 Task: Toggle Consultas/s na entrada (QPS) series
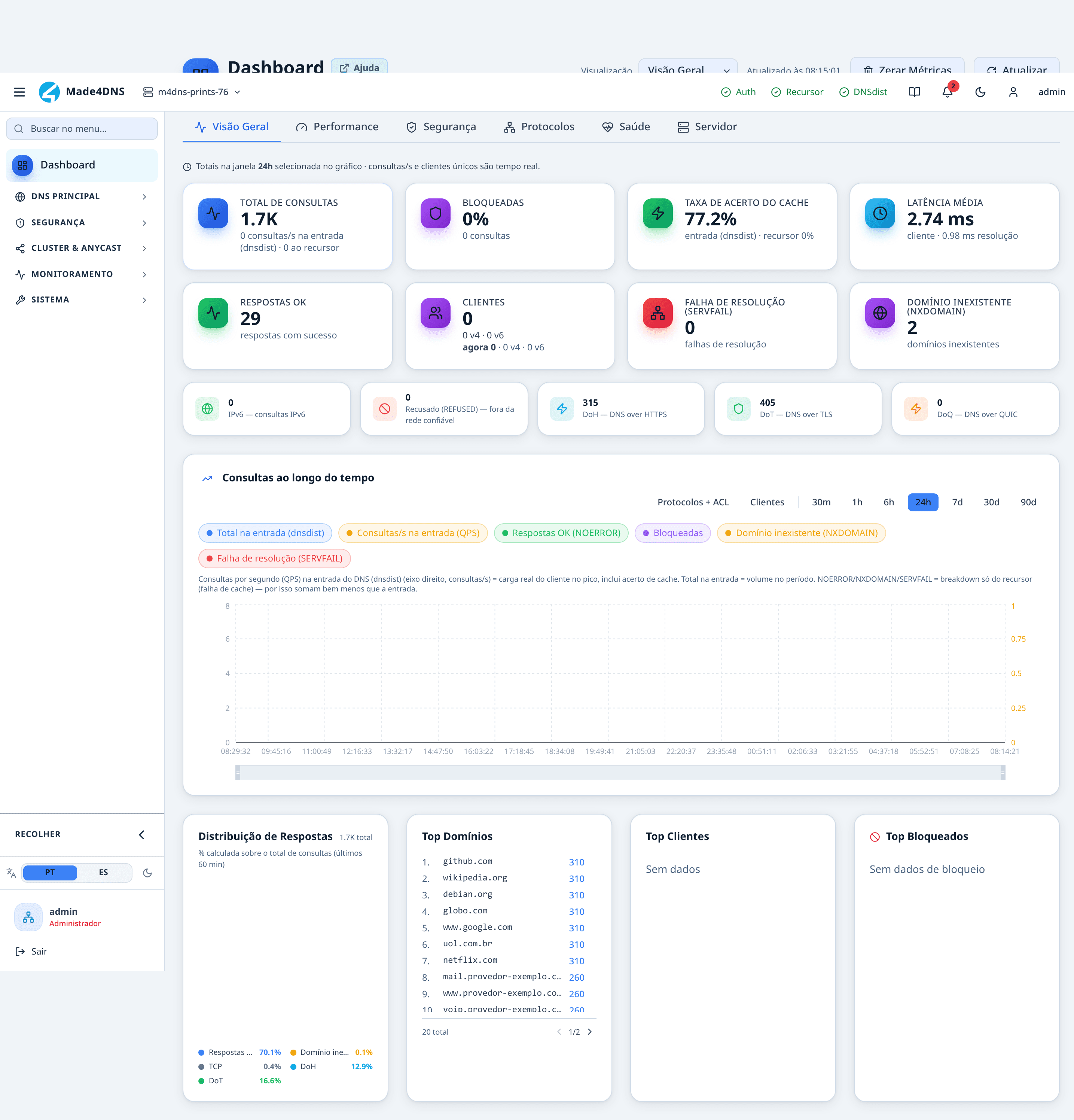coord(413,533)
